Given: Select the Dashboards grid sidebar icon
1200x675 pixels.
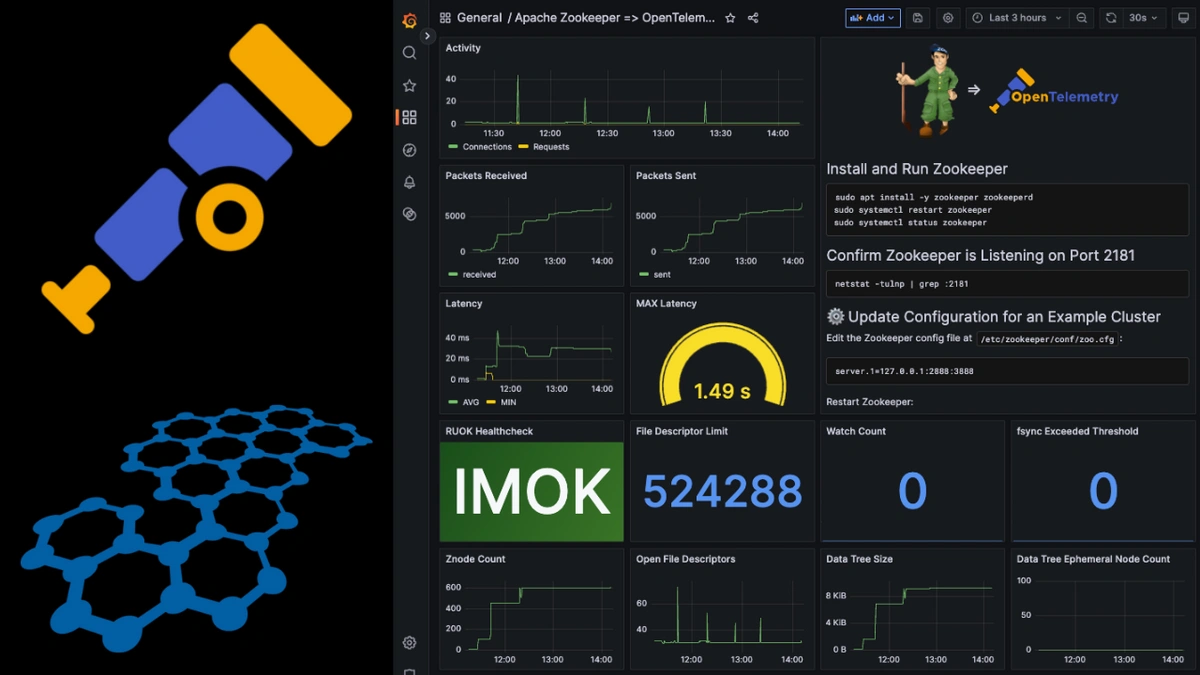Looking at the screenshot, I should tap(409, 116).
